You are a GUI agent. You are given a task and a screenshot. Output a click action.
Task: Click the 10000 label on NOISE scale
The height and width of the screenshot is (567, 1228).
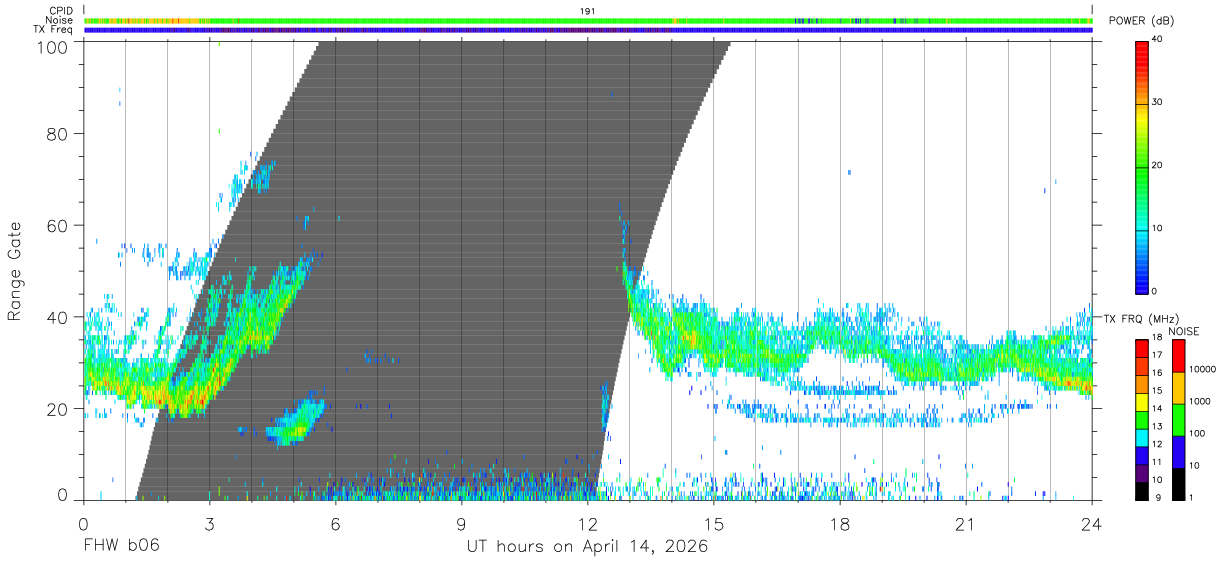pyautogui.click(x=1202, y=369)
